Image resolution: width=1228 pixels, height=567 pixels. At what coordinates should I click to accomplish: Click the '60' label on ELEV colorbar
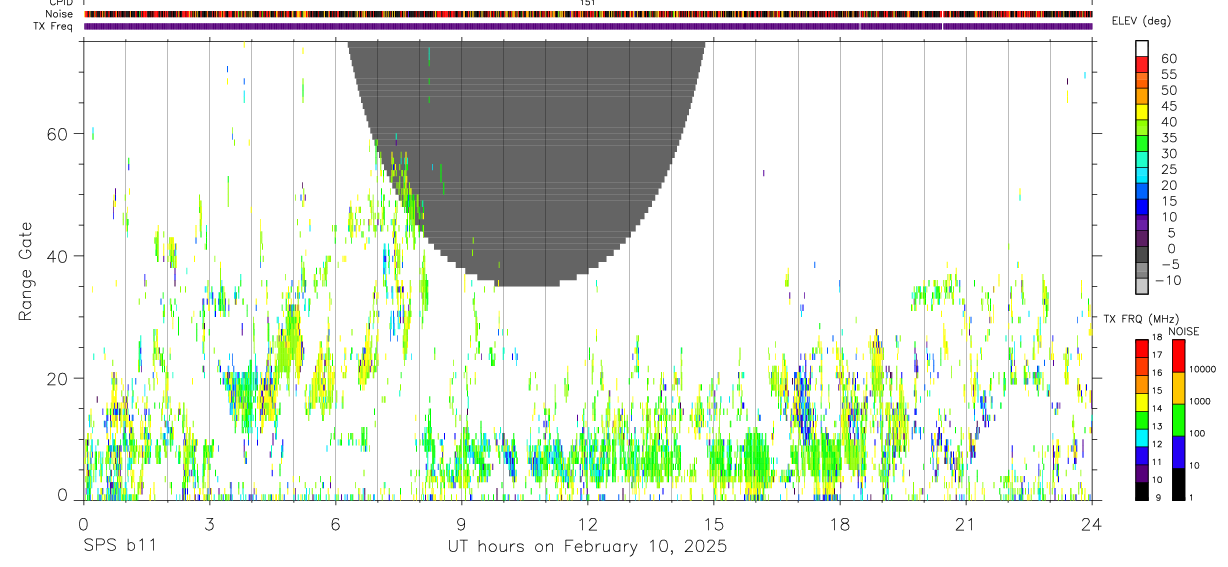1169,59
